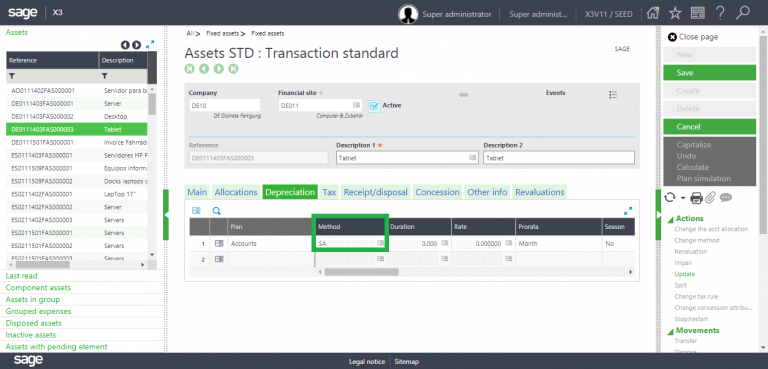Click the Description 2 input field
Viewport: 768px width, 369px height.
point(559,158)
